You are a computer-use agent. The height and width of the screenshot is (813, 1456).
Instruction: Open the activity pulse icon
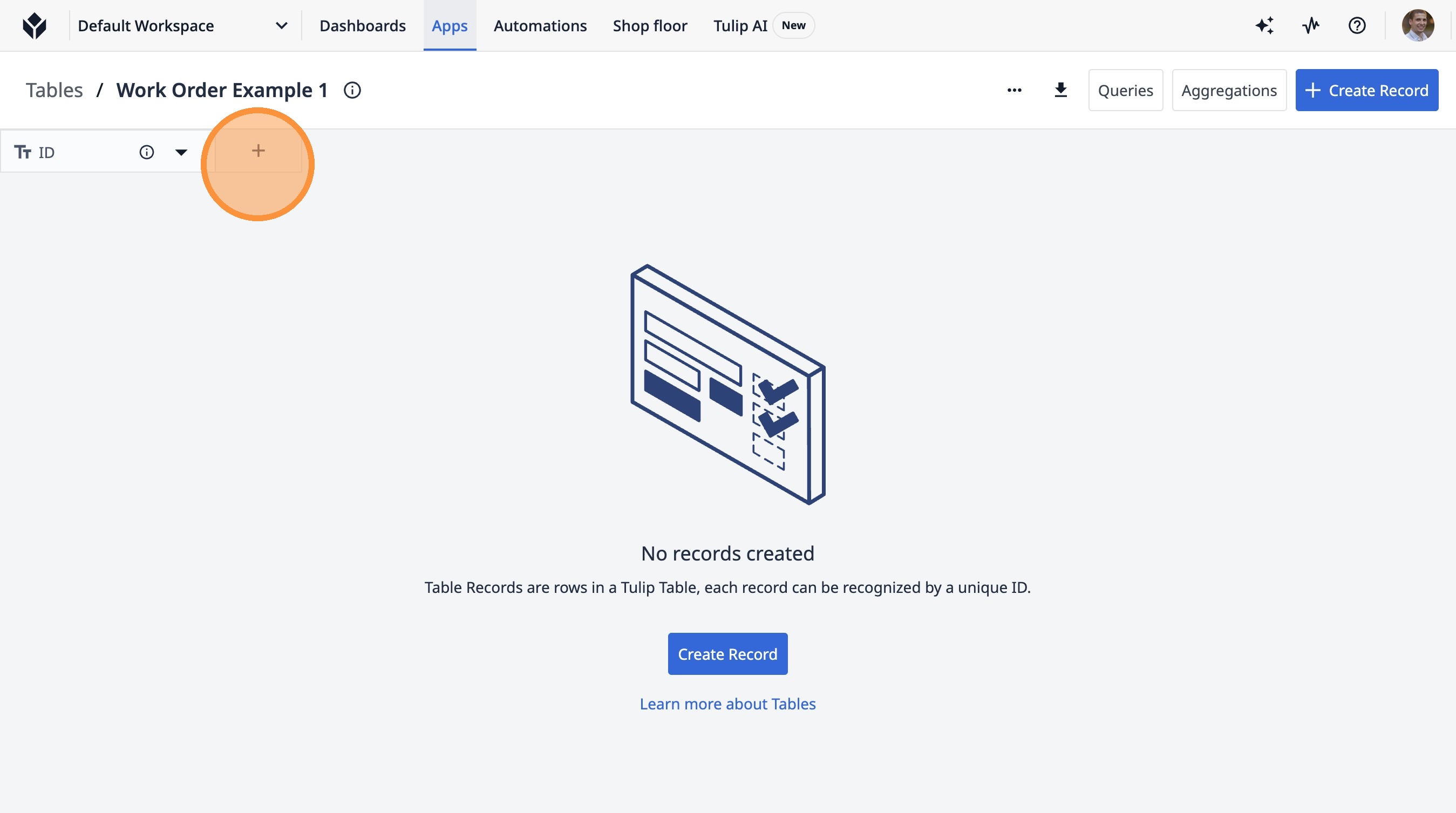1311,25
